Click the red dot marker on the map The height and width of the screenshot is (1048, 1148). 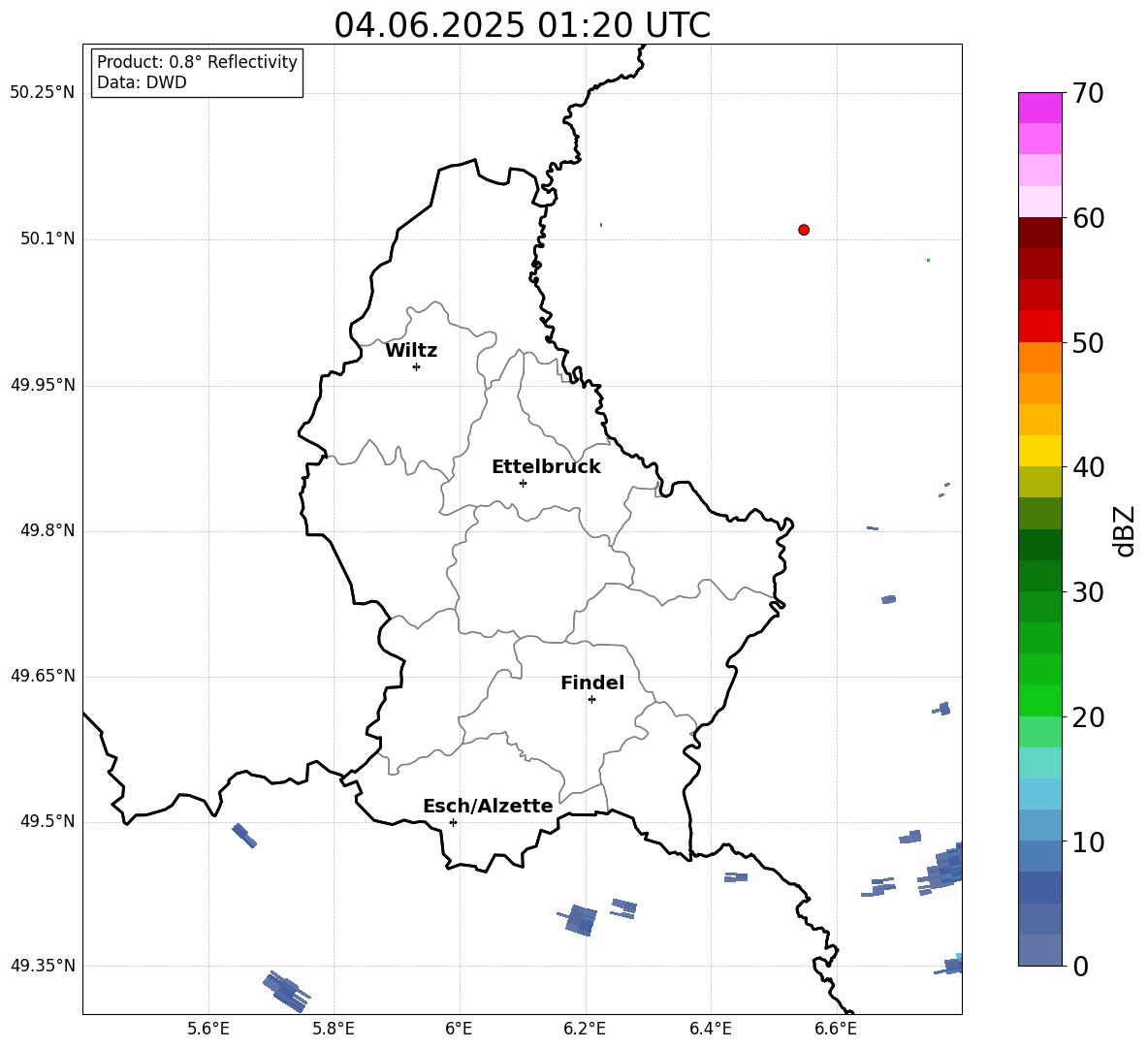pos(804,230)
